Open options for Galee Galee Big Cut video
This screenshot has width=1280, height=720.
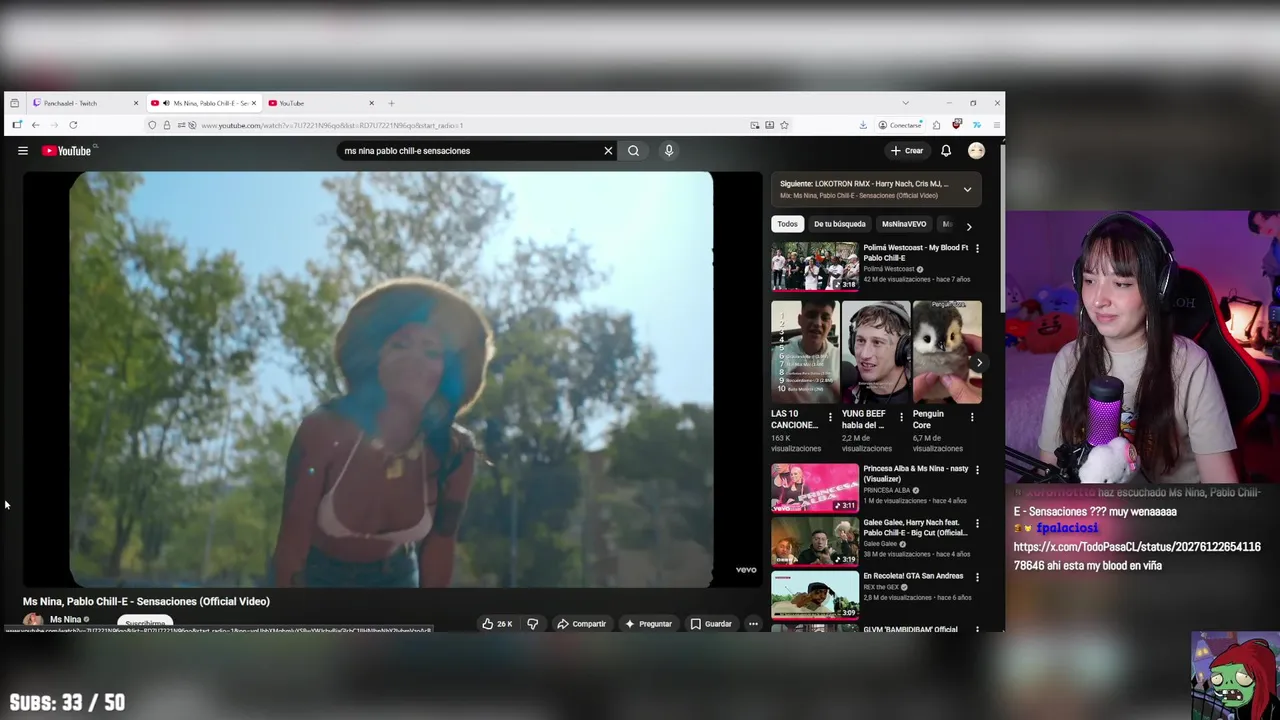pyautogui.click(x=977, y=523)
